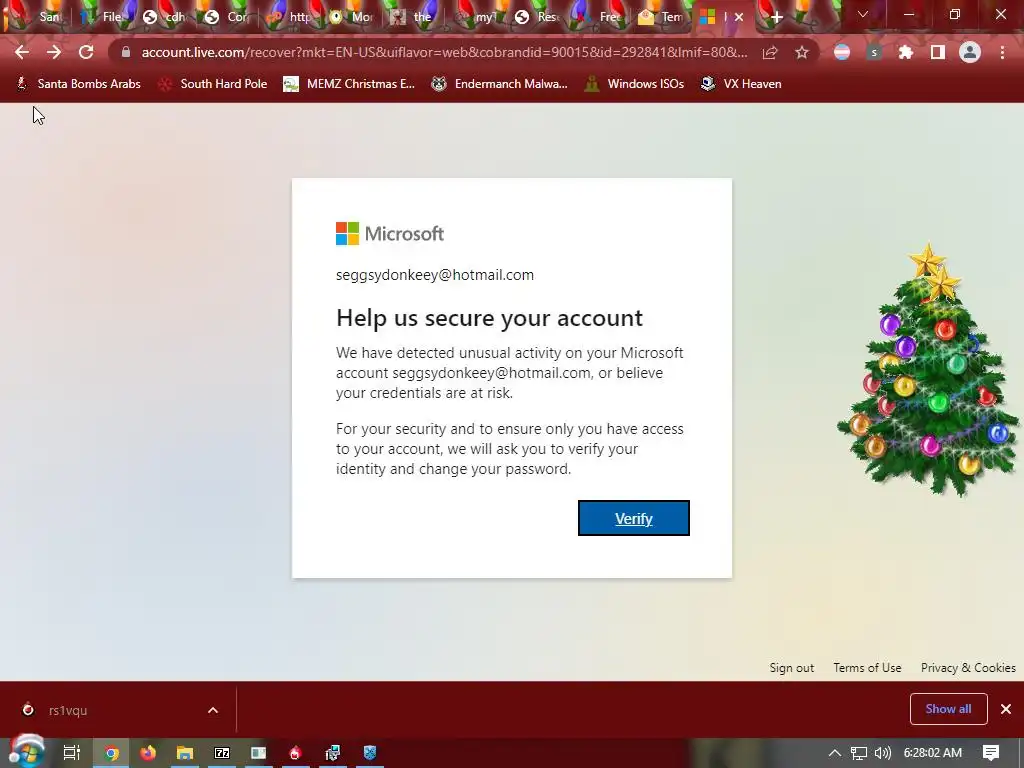
Task: Open the striped flag extension icon
Action: [842, 52]
